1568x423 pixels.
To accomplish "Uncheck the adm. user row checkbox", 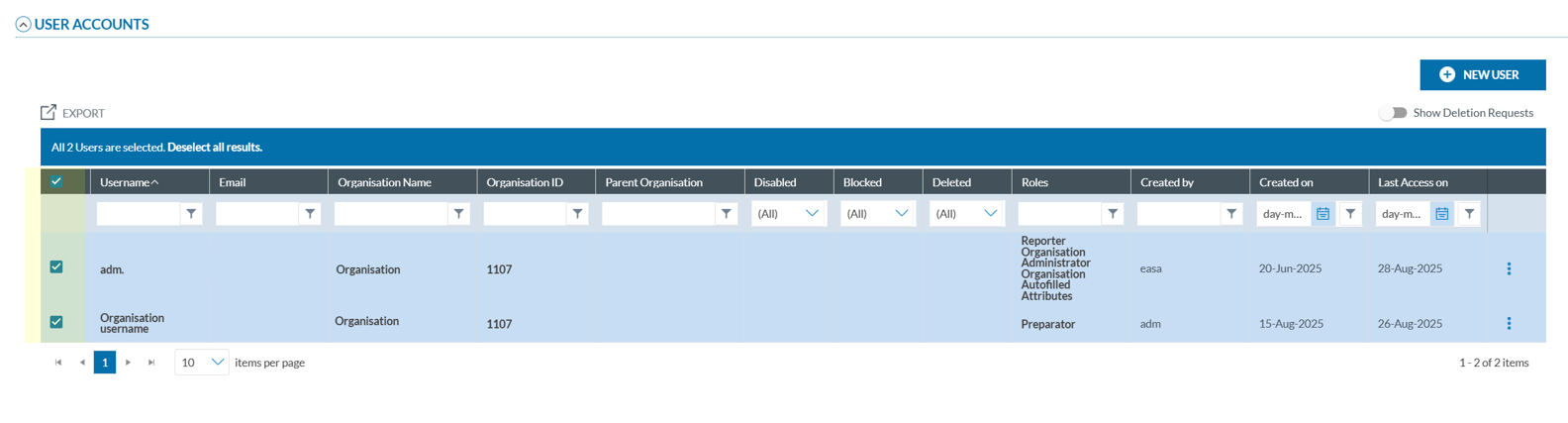I will 56,267.
